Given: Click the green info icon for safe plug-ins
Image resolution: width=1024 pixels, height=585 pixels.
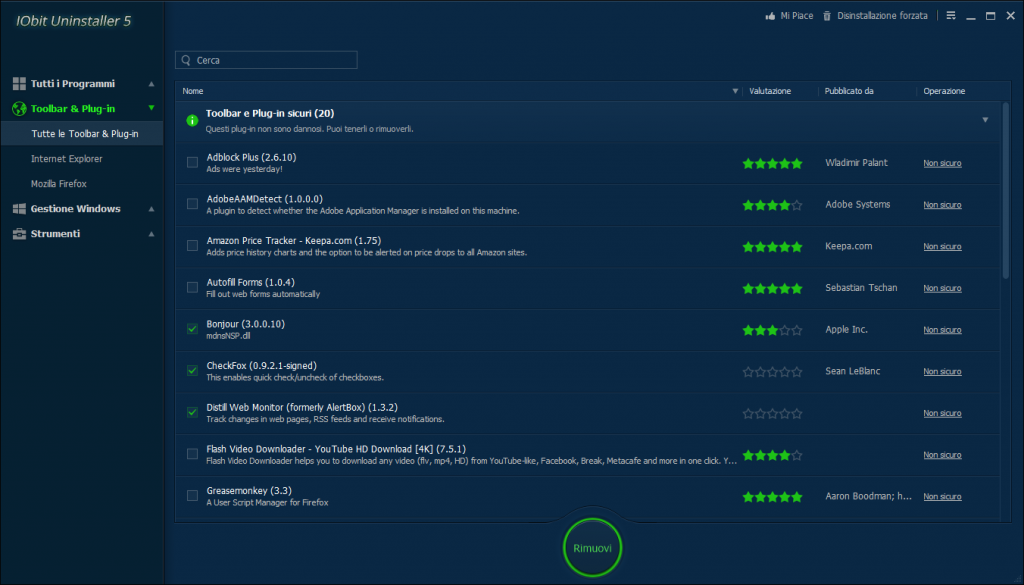Looking at the screenshot, I should [x=192, y=120].
